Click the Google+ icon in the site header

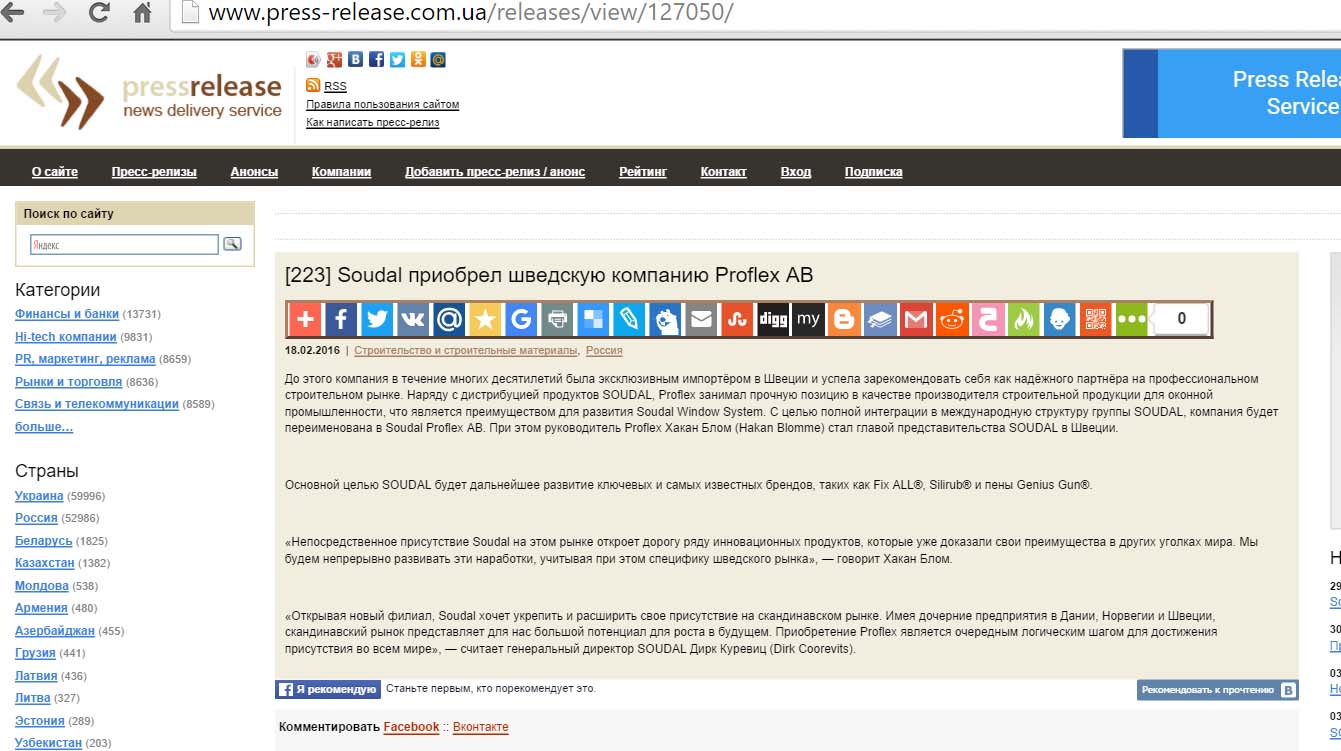click(334, 60)
